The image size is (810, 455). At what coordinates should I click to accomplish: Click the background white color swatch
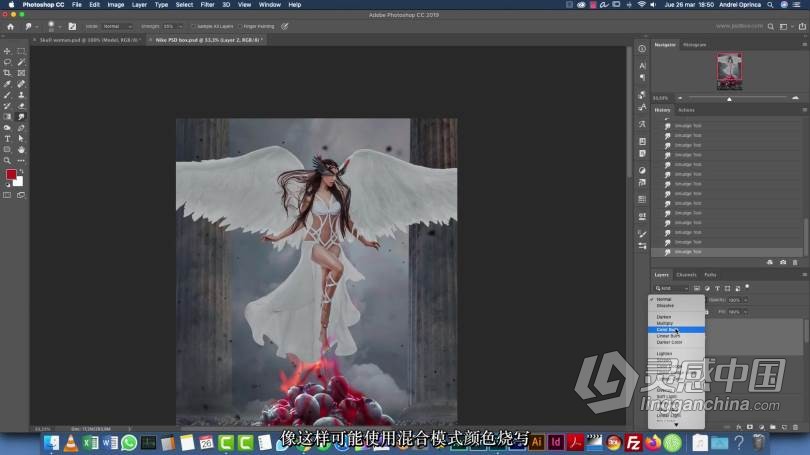19,182
